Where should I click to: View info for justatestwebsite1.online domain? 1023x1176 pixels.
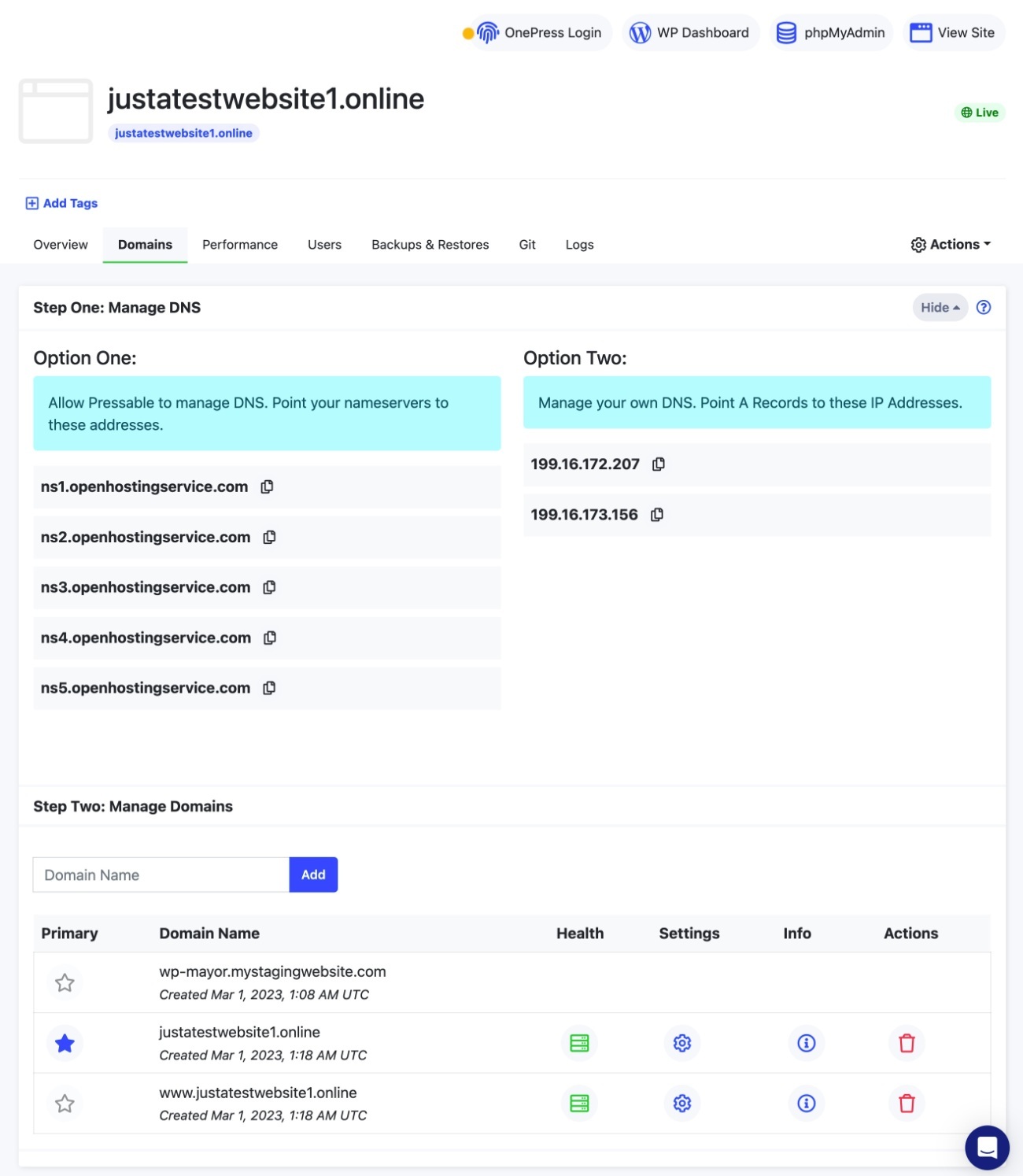[806, 1043]
